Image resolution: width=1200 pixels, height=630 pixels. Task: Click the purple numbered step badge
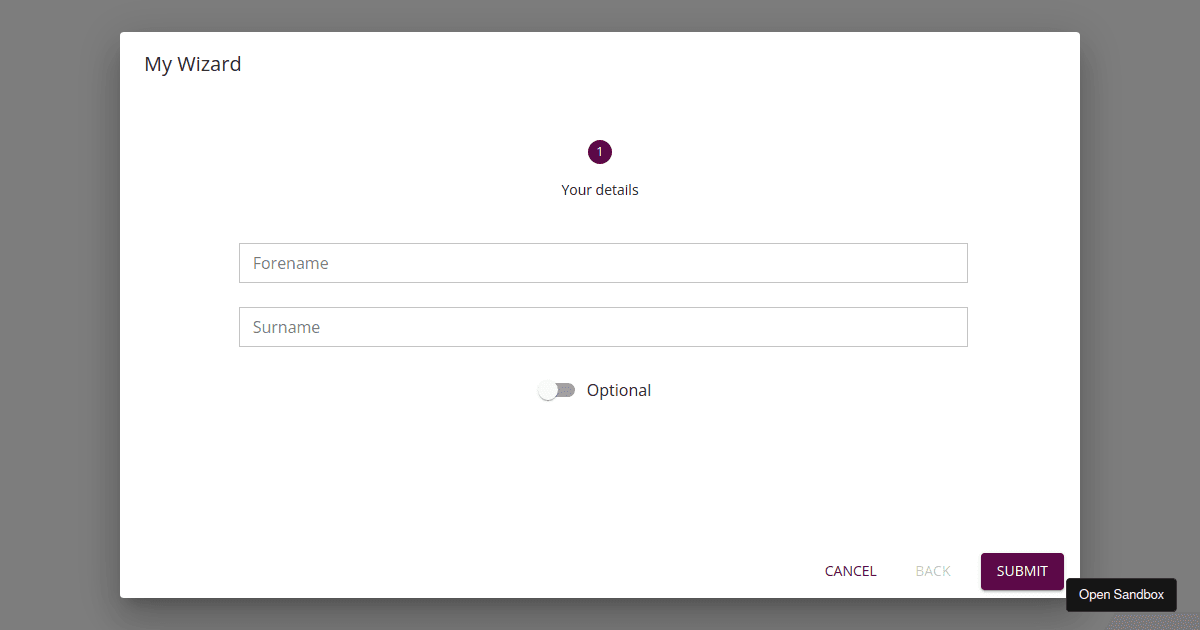[599, 151]
